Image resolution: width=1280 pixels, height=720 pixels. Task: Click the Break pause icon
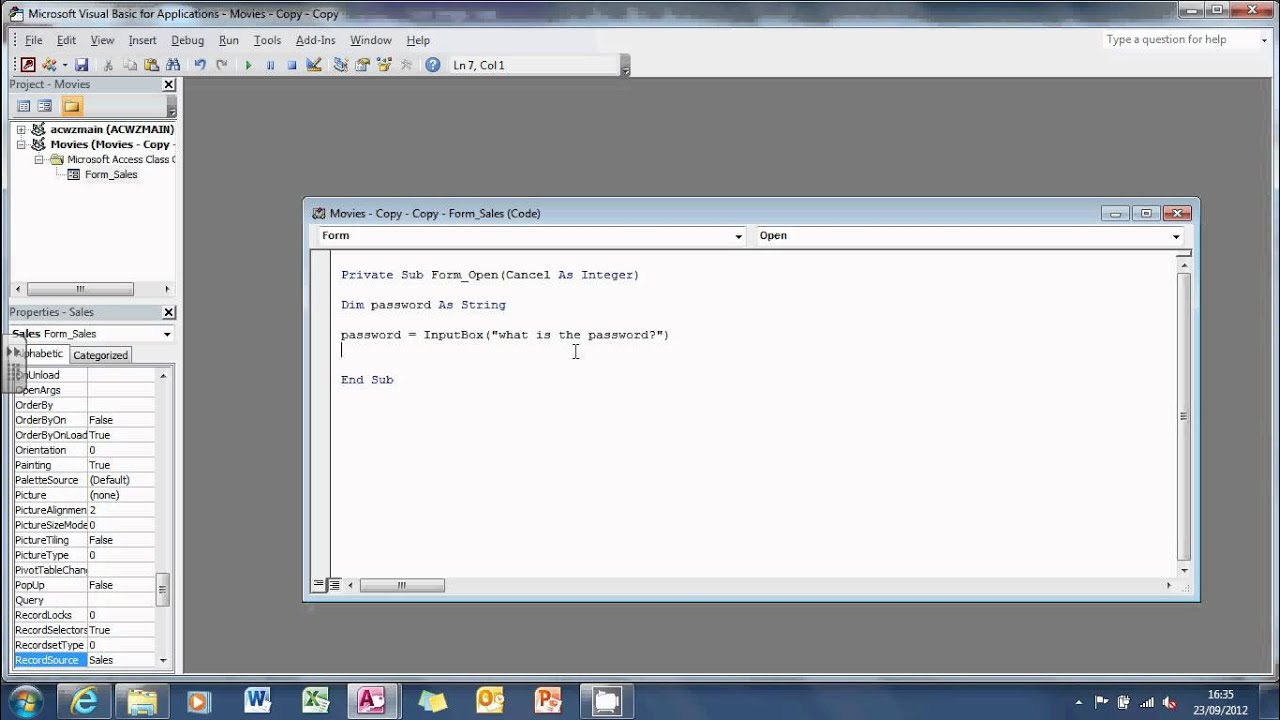[x=270, y=65]
